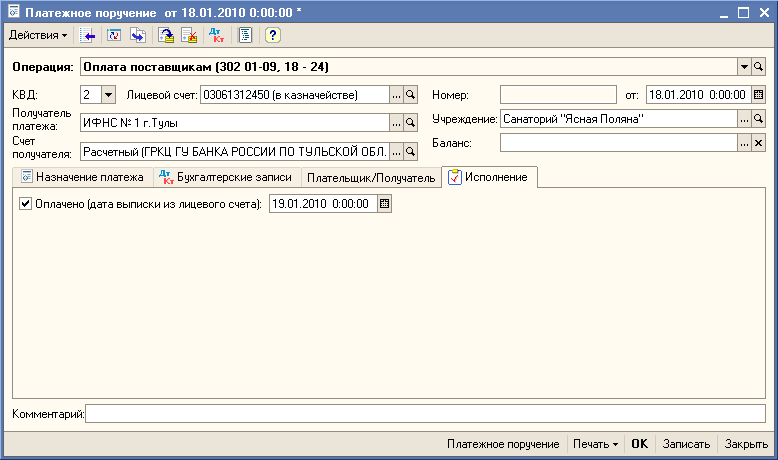Uncheck the Оплачено checkbox
The width and height of the screenshot is (778, 460).
(26, 204)
